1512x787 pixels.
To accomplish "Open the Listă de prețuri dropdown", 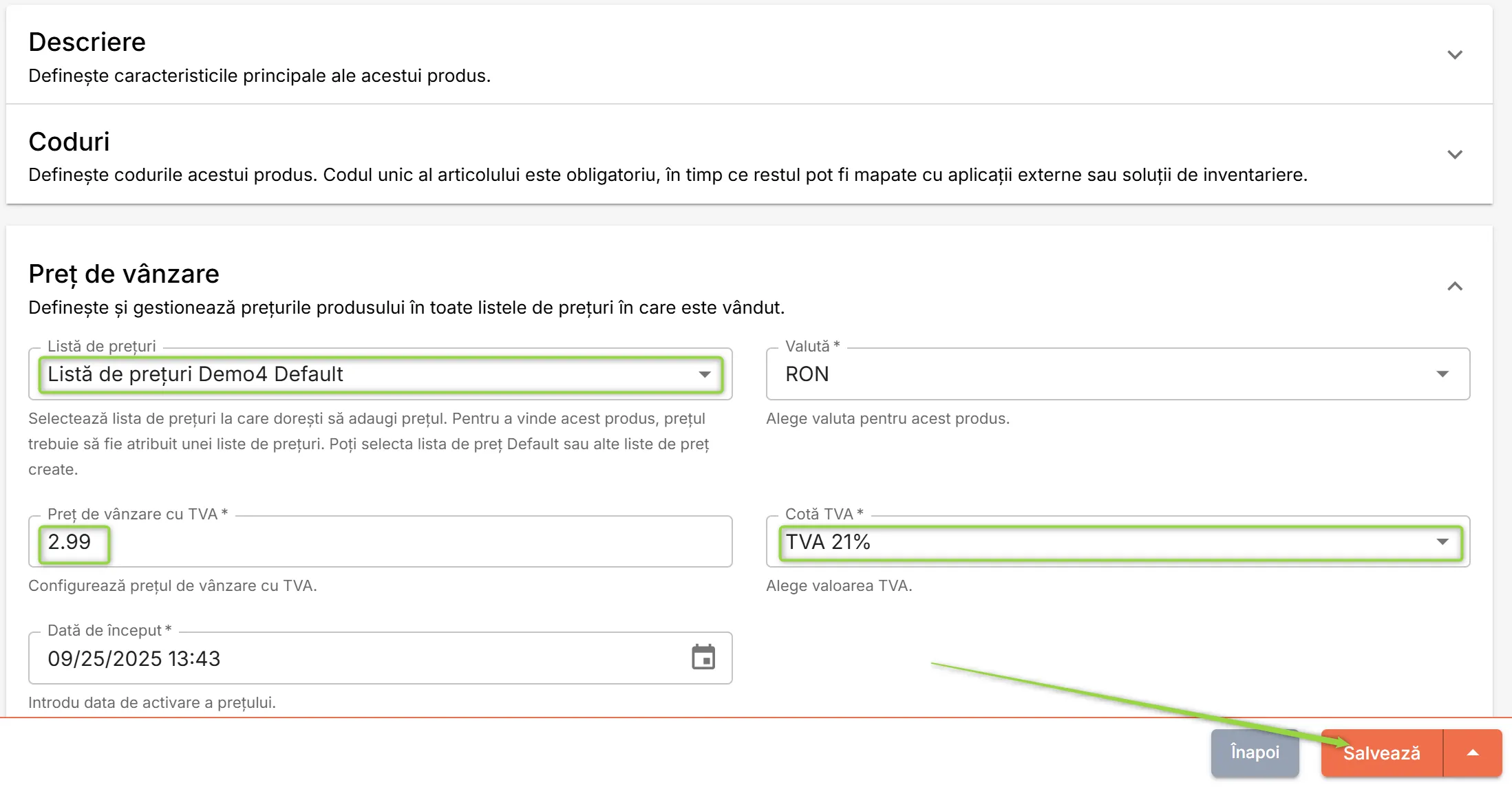I will click(x=380, y=374).
